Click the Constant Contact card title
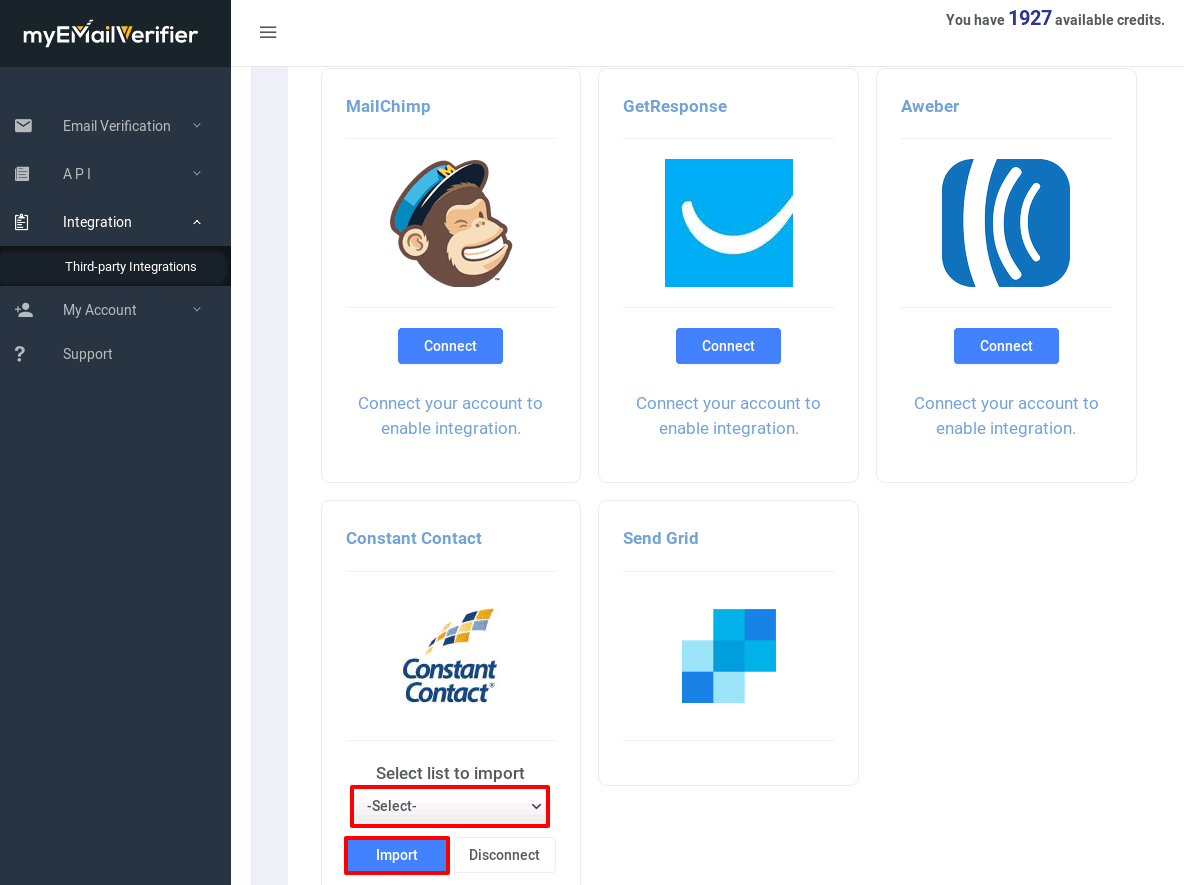Image resolution: width=1184 pixels, height=885 pixels. (x=414, y=538)
